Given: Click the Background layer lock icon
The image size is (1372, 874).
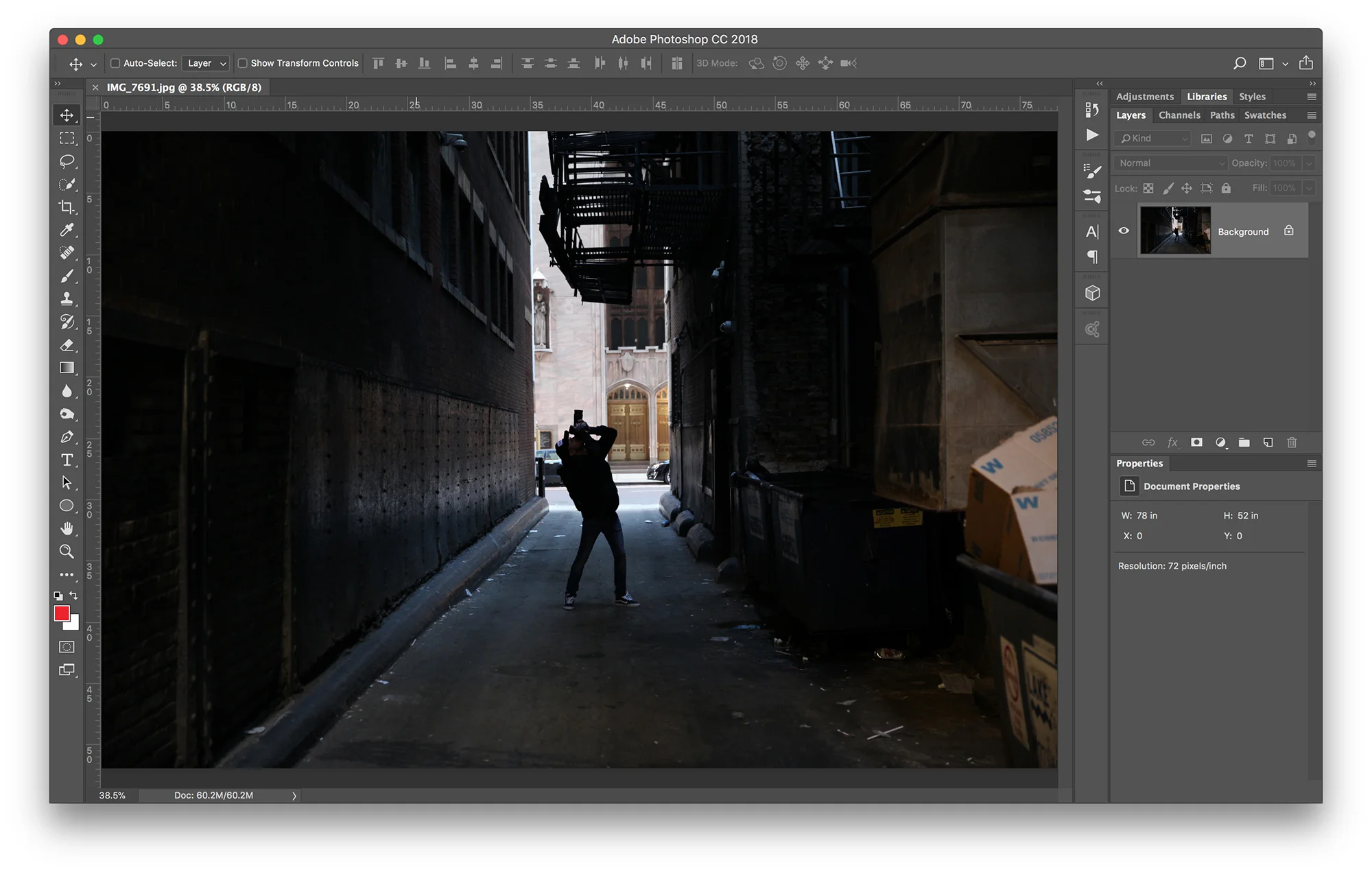Looking at the screenshot, I should pos(1289,231).
